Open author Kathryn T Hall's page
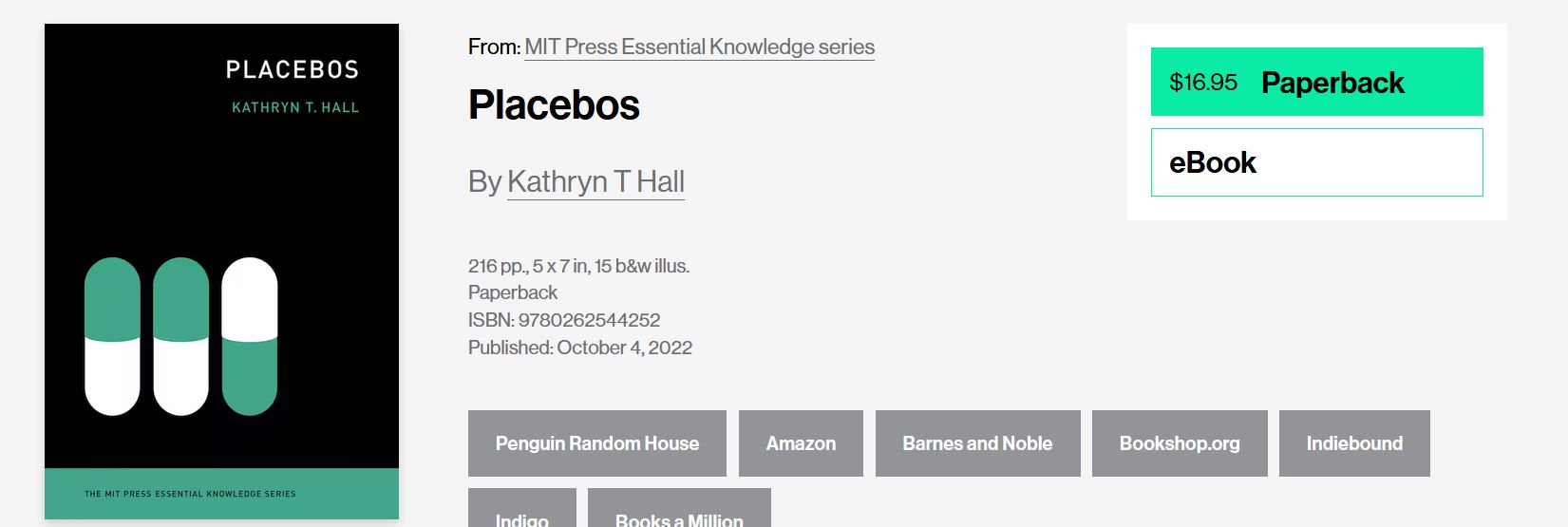Viewport: 1568px width, 527px height. point(595,181)
